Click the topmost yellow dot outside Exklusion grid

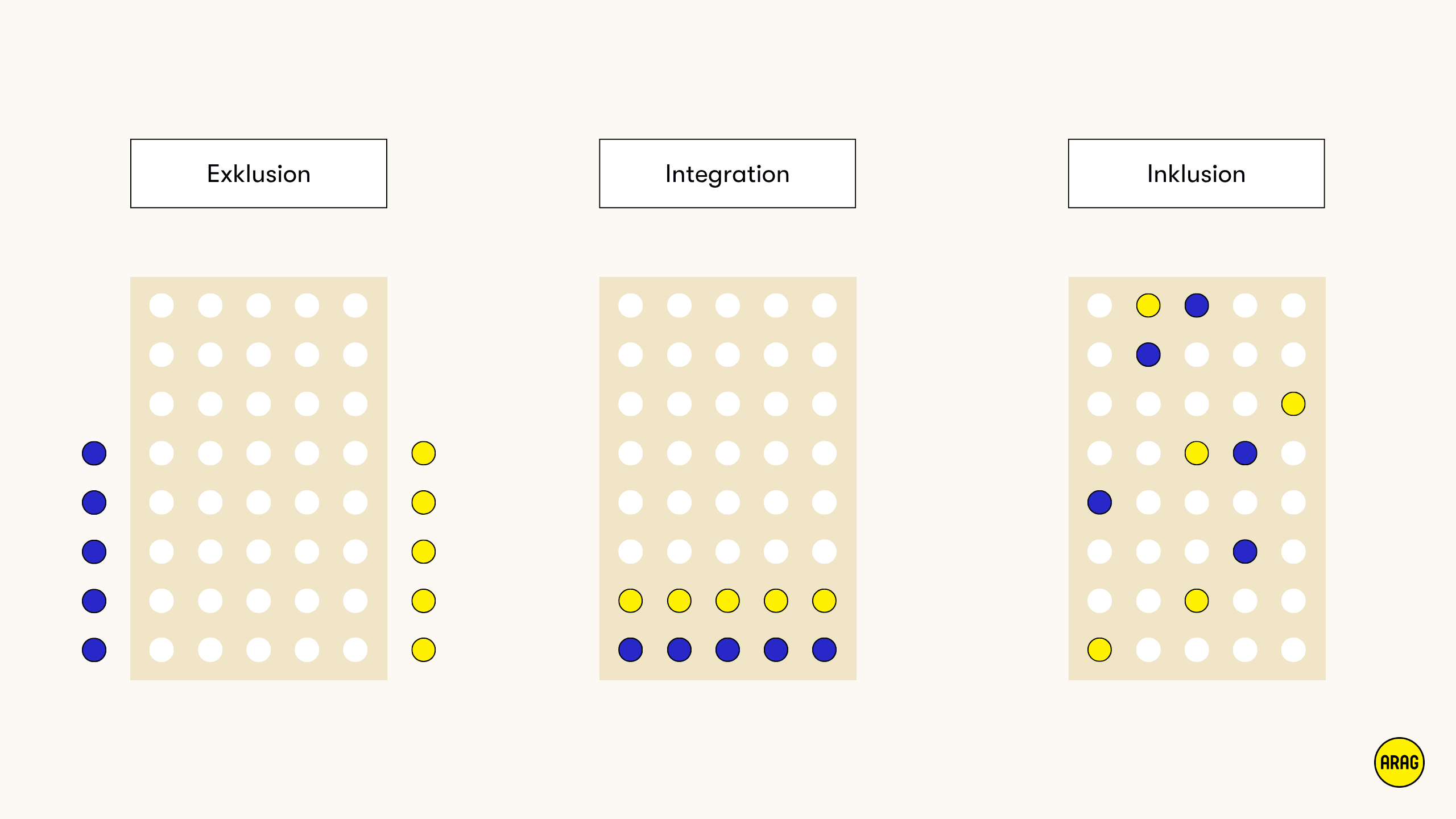pos(424,453)
